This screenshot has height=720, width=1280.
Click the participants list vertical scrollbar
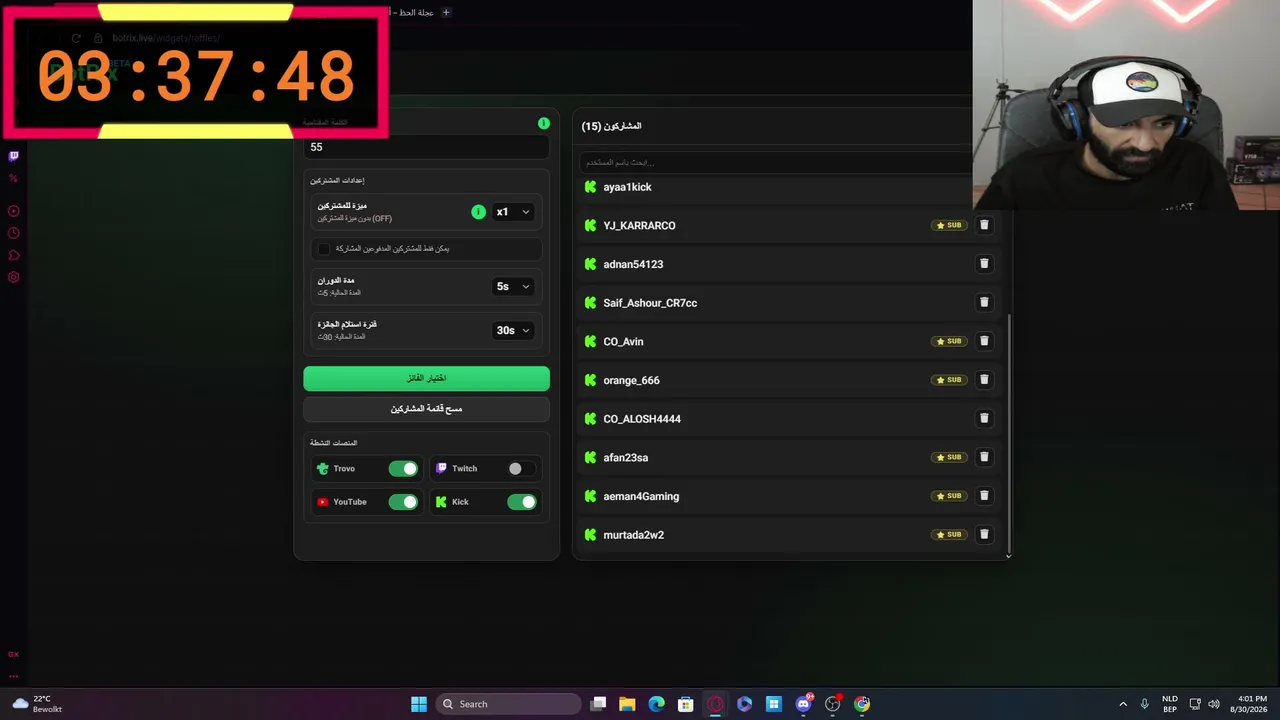click(x=1008, y=435)
